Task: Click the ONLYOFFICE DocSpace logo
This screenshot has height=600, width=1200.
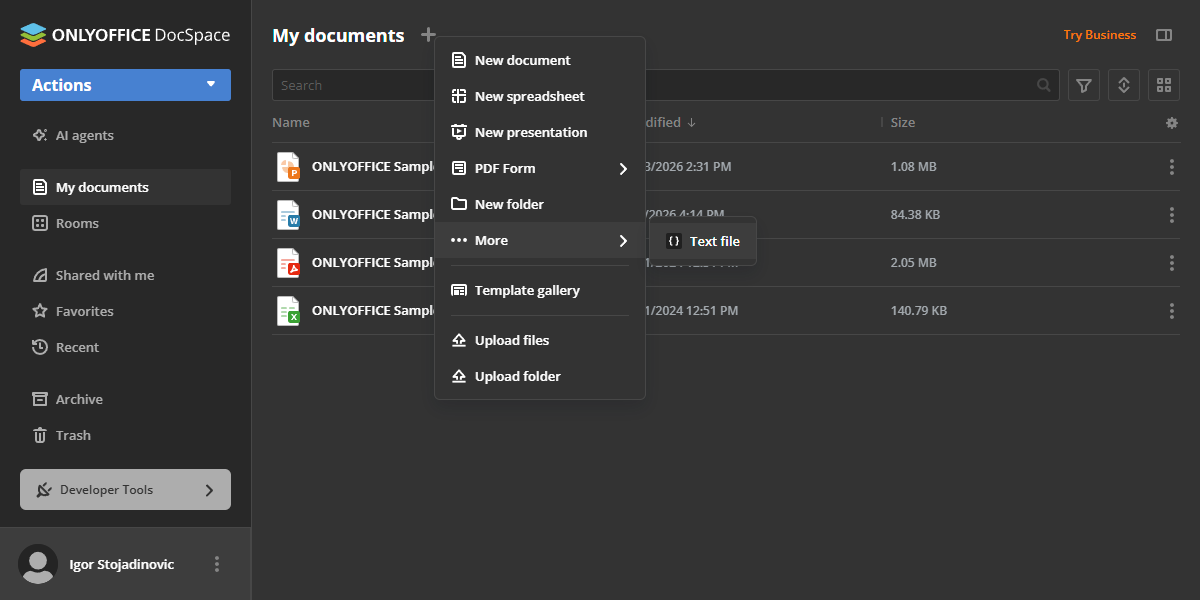Action: [125, 35]
